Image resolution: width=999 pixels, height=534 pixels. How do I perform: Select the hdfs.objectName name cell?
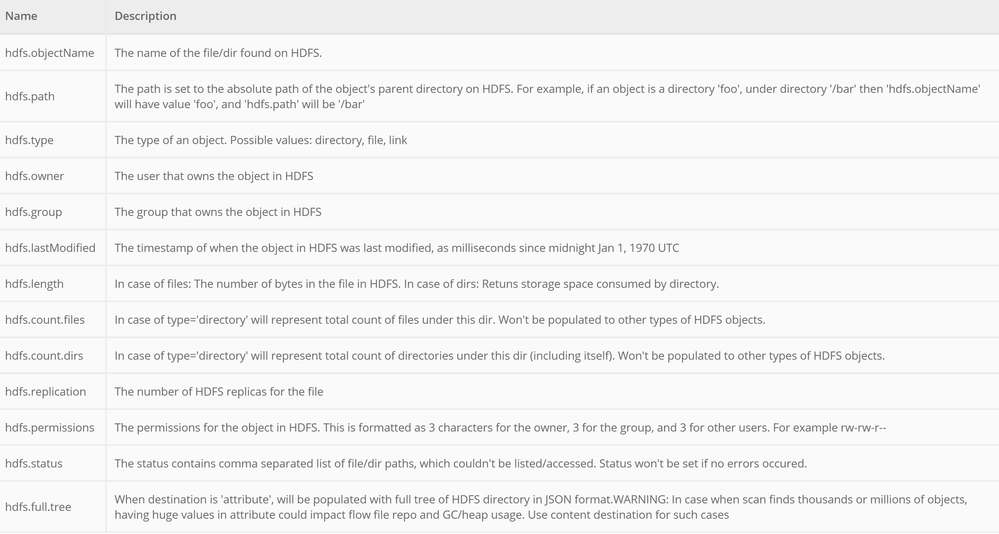(x=49, y=53)
